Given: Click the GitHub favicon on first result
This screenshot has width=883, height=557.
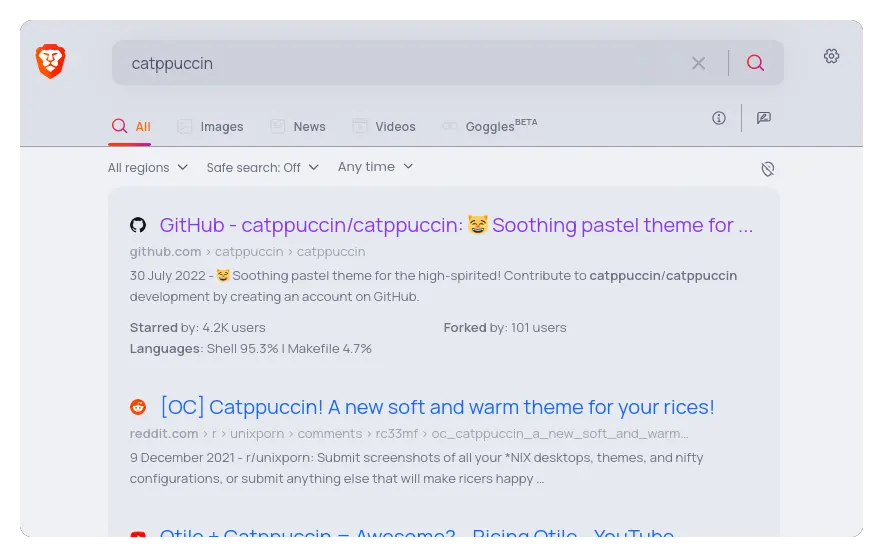Looking at the screenshot, I should pos(138,225).
